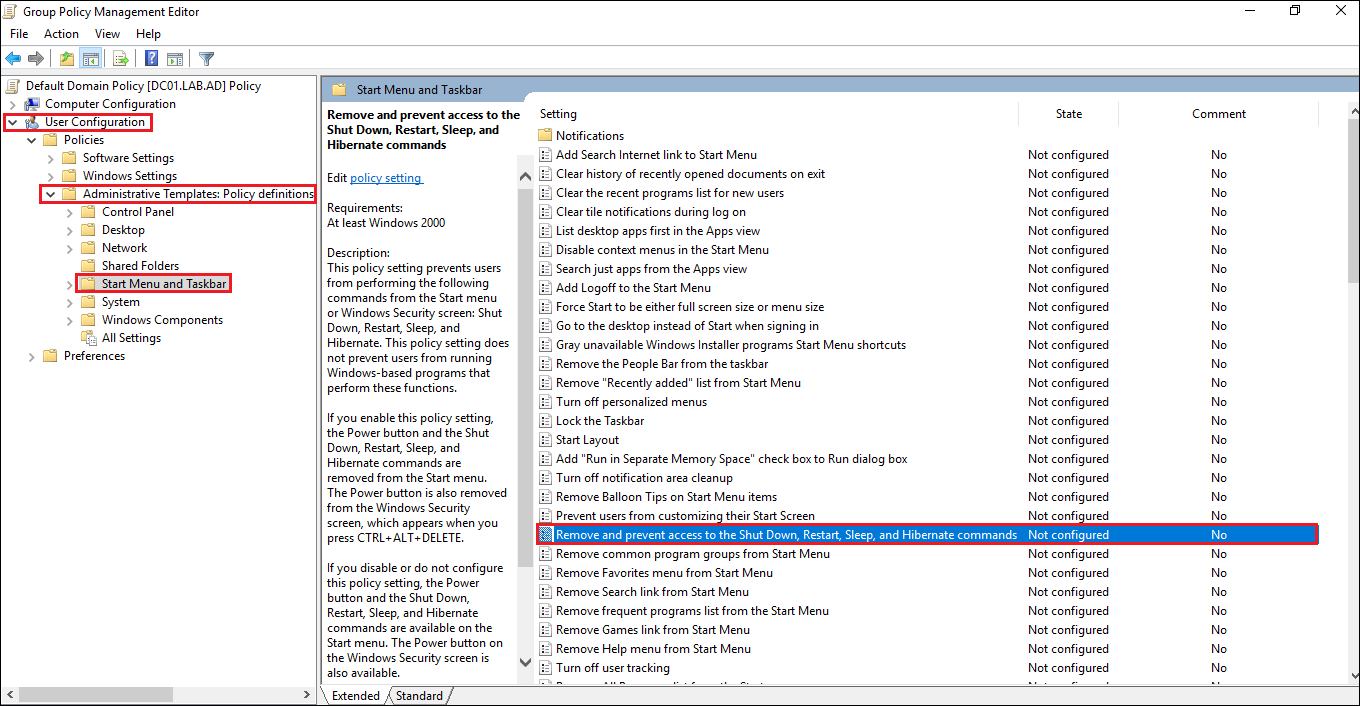Viewport: 1360px width, 706px height.
Task: Select the 'Lock the Taskbar' policy setting
Action: (600, 421)
